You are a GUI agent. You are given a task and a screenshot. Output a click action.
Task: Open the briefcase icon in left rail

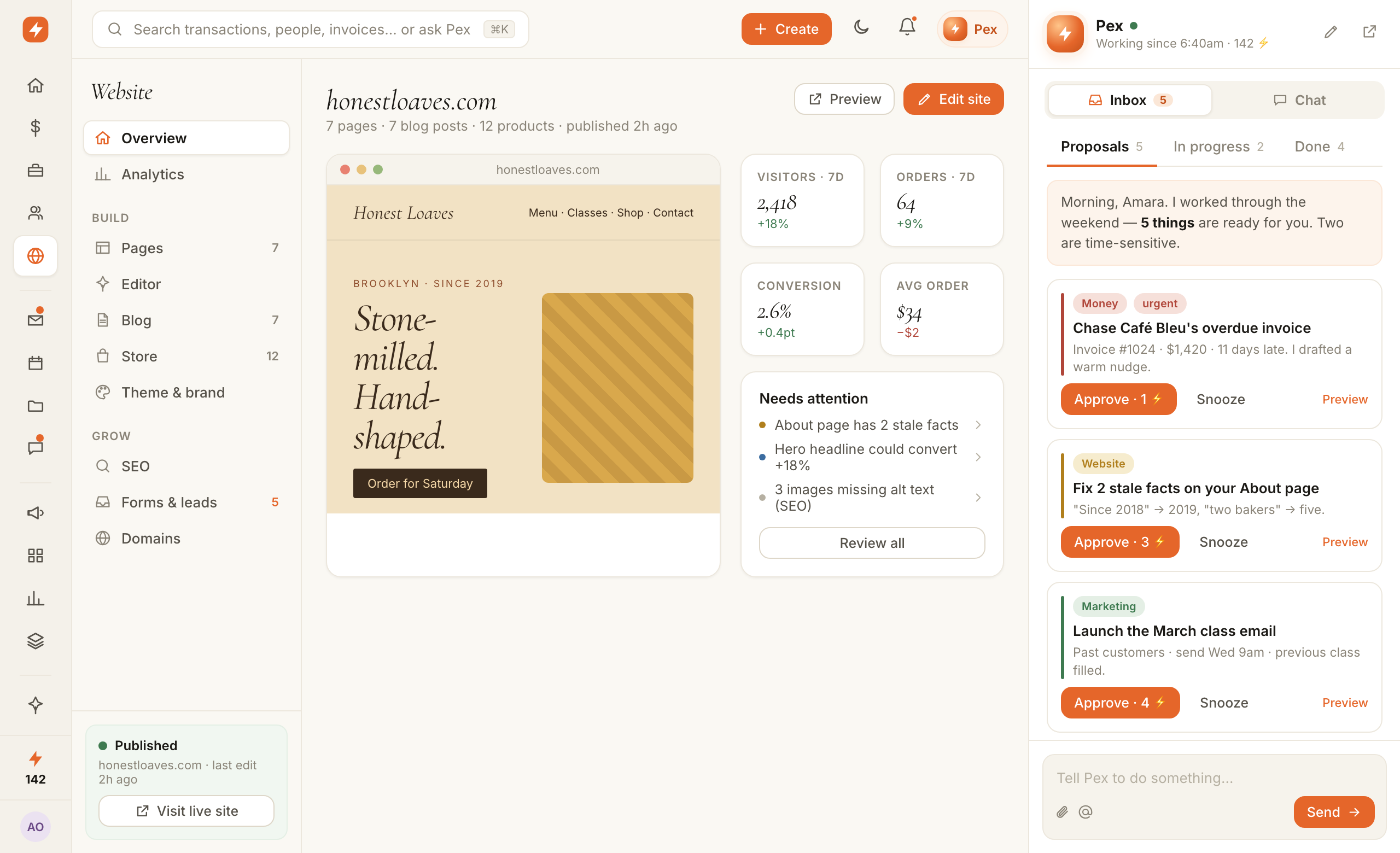pos(35,171)
